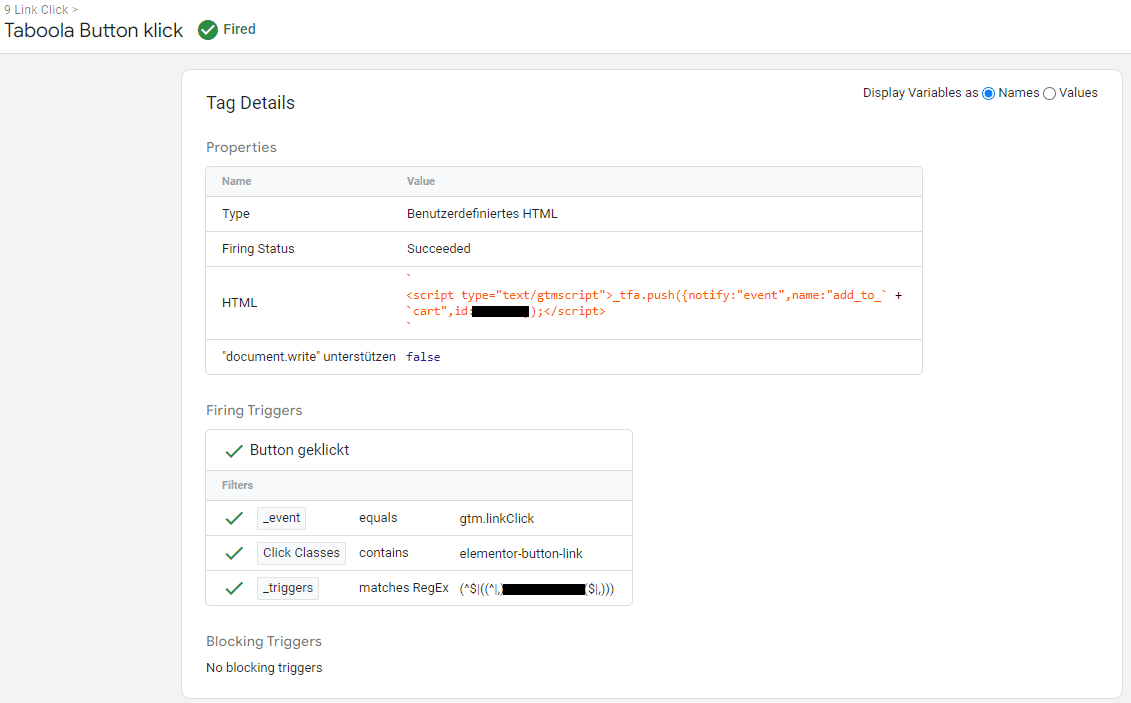Click the checkmark in the _triggers row
Viewport: 1131px width, 703px height.
[234, 588]
